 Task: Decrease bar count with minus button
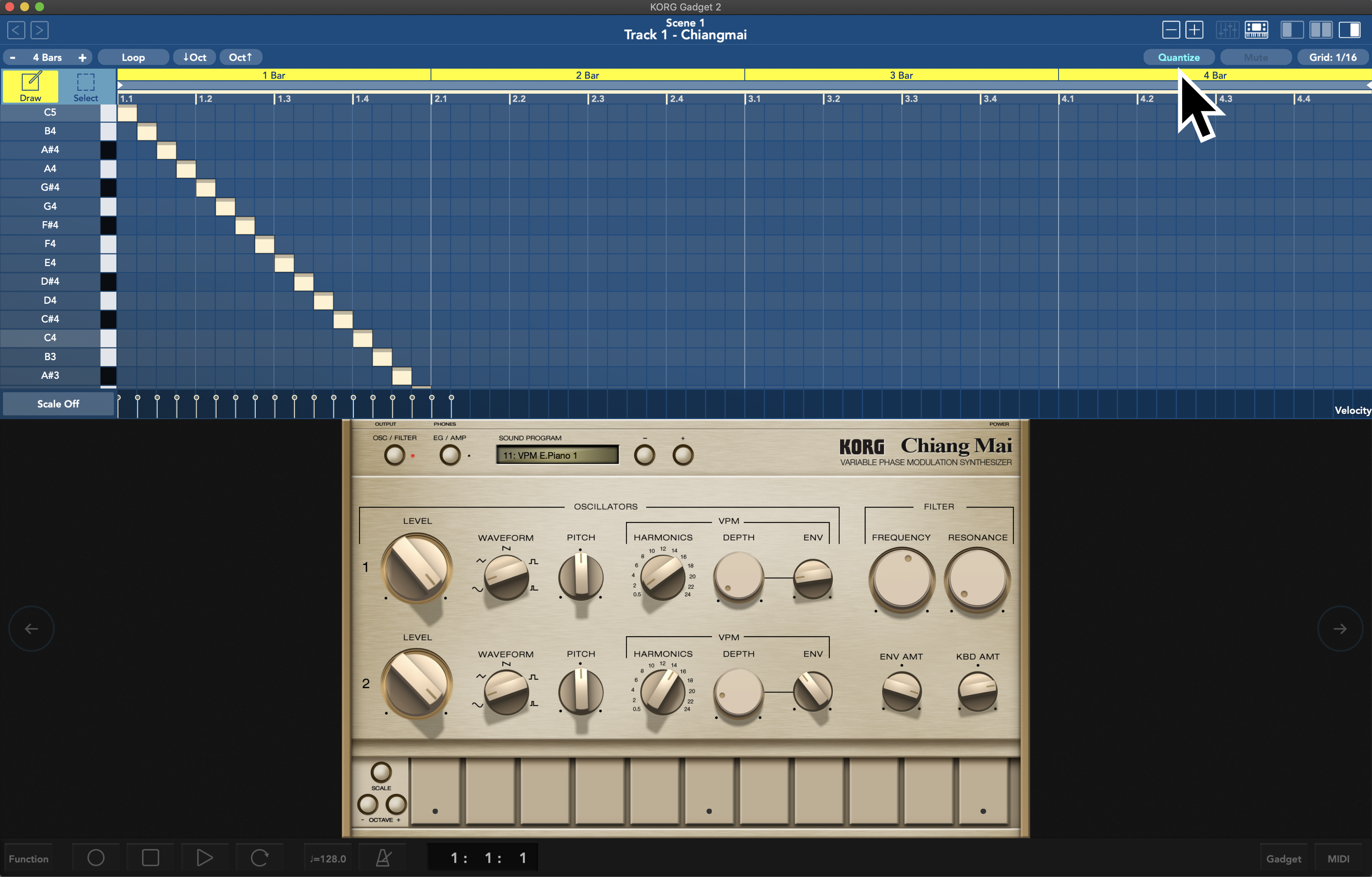pos(13,57)
